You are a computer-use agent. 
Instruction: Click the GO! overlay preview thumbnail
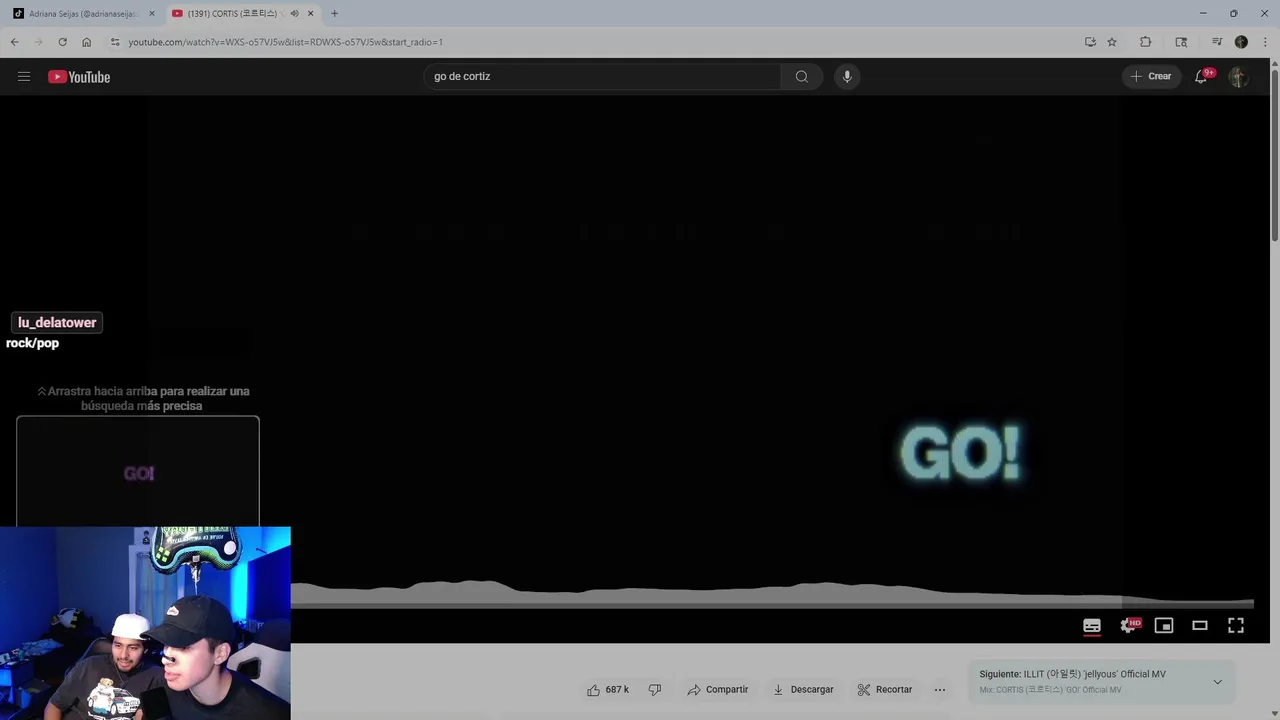tap(138, 471)
